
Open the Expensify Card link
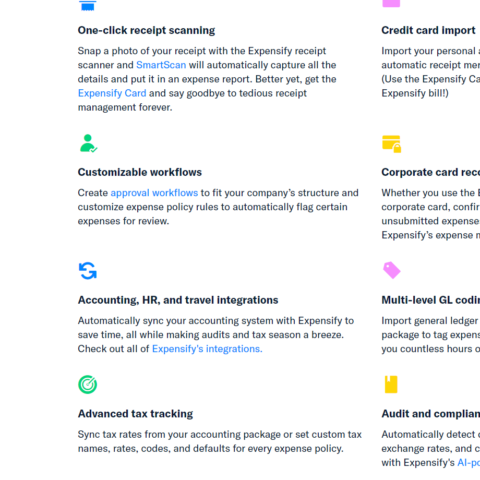112,93
